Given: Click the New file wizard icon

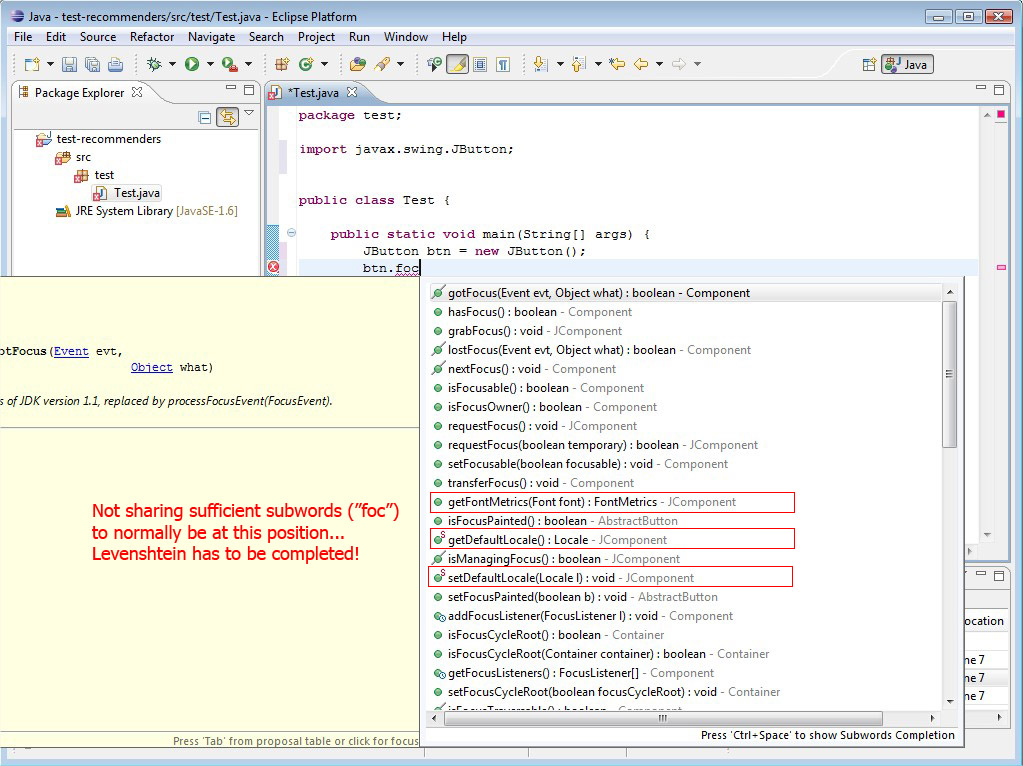Looking at the screenshot, I should [31, 64].
